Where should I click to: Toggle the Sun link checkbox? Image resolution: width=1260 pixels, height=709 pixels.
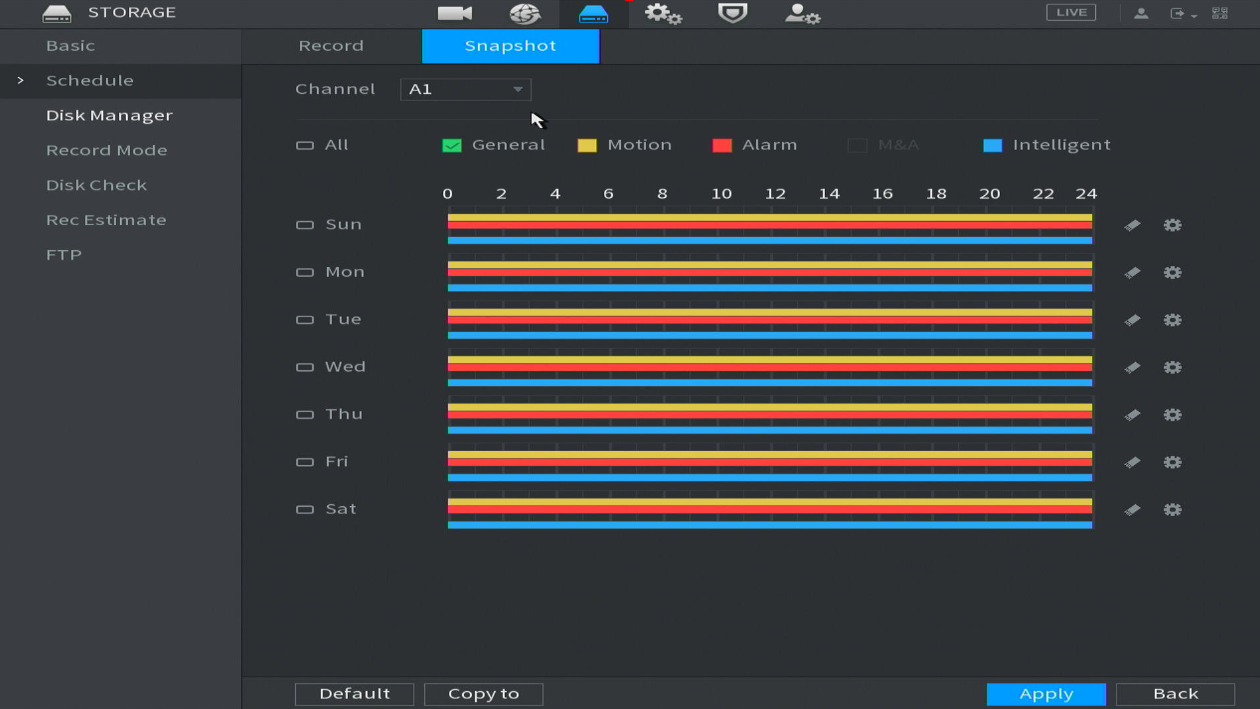tap(305, 225)
